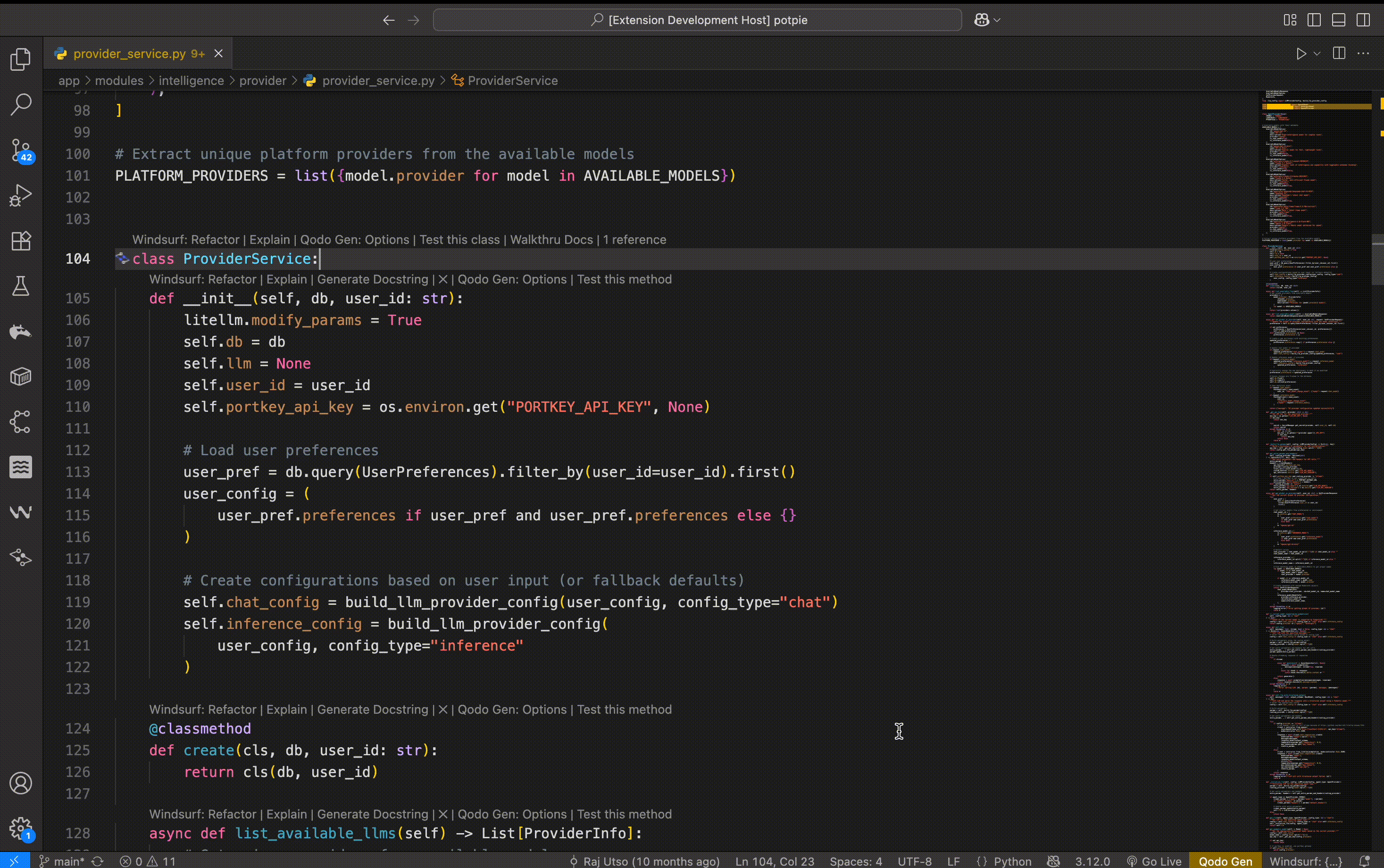This screenshot has height=868, width=1384.
Task: Open the shipping container icon view
Action: 21,376
